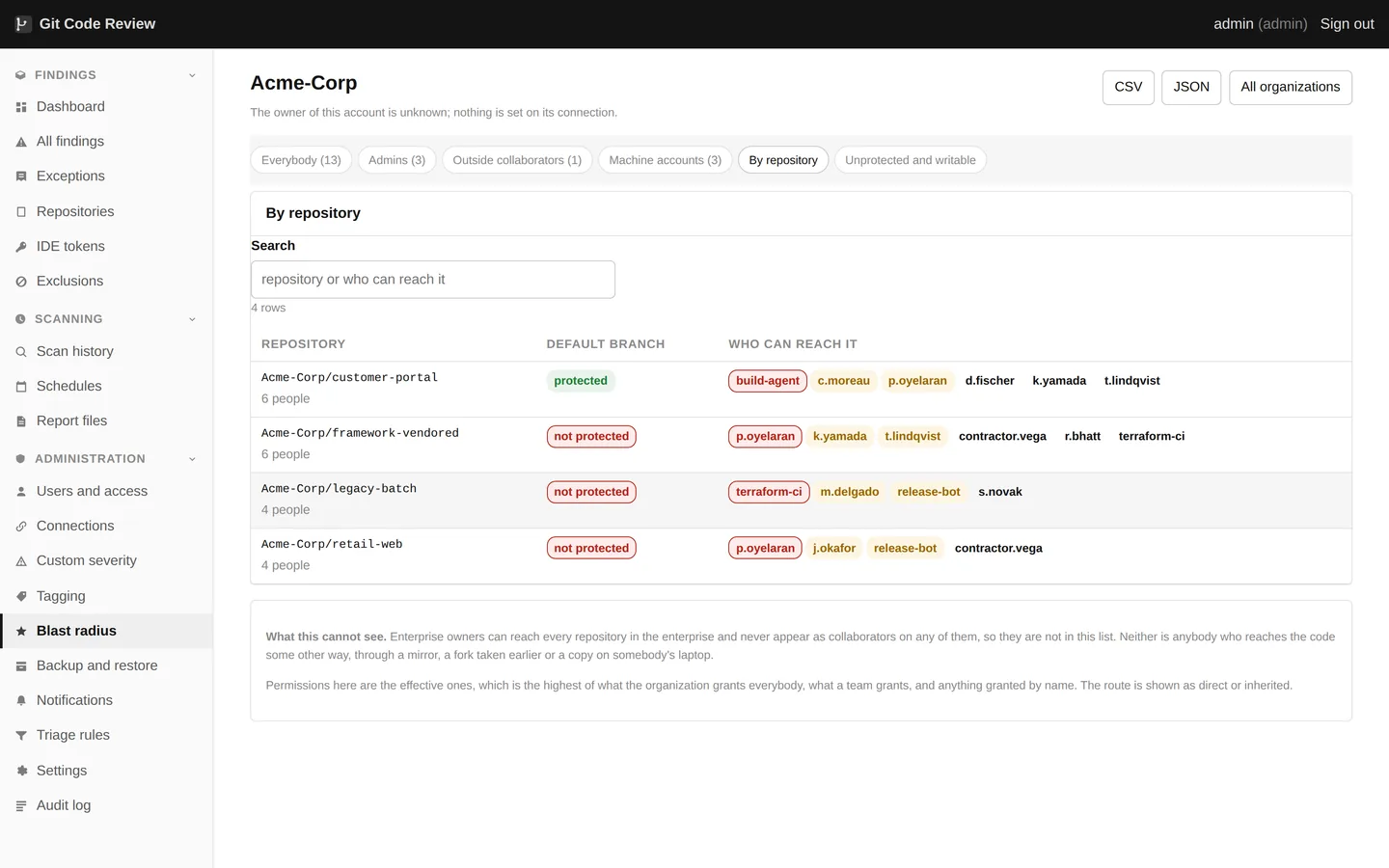
Task: Click the All findings warning icon
Action: (x=21, y=142)
